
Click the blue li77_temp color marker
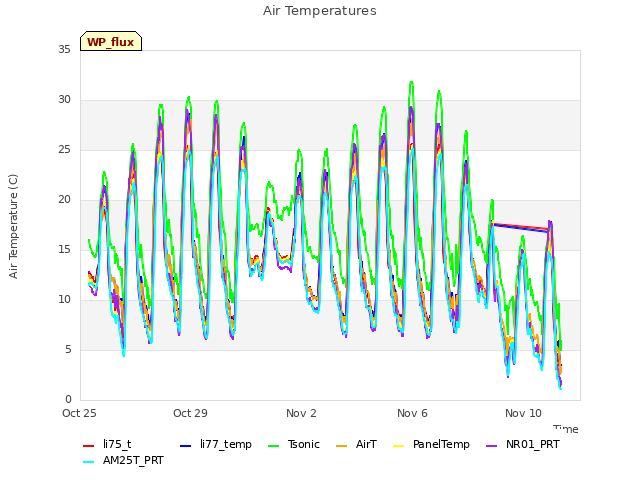coord(186,446)
